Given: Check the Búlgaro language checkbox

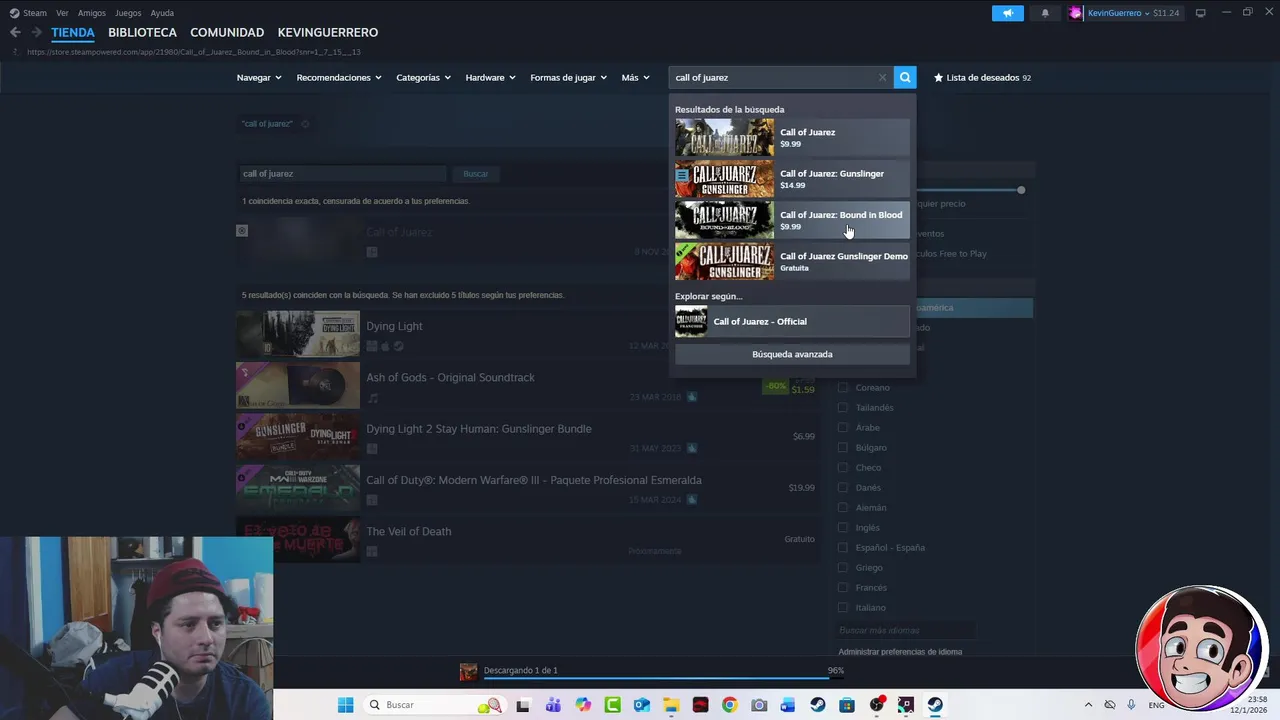Looking at the screenshot, I should (x=842, y=447).
